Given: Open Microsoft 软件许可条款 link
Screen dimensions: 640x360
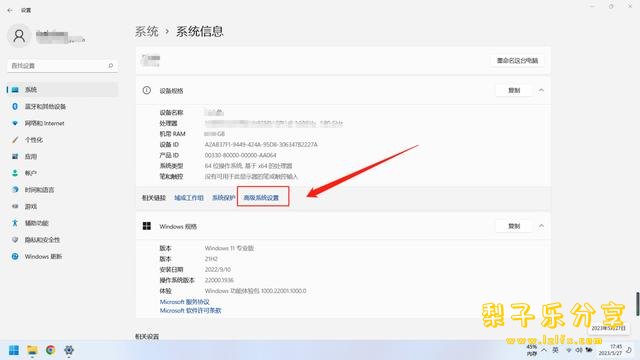Looking at the screenshot, I should point(190,311).
